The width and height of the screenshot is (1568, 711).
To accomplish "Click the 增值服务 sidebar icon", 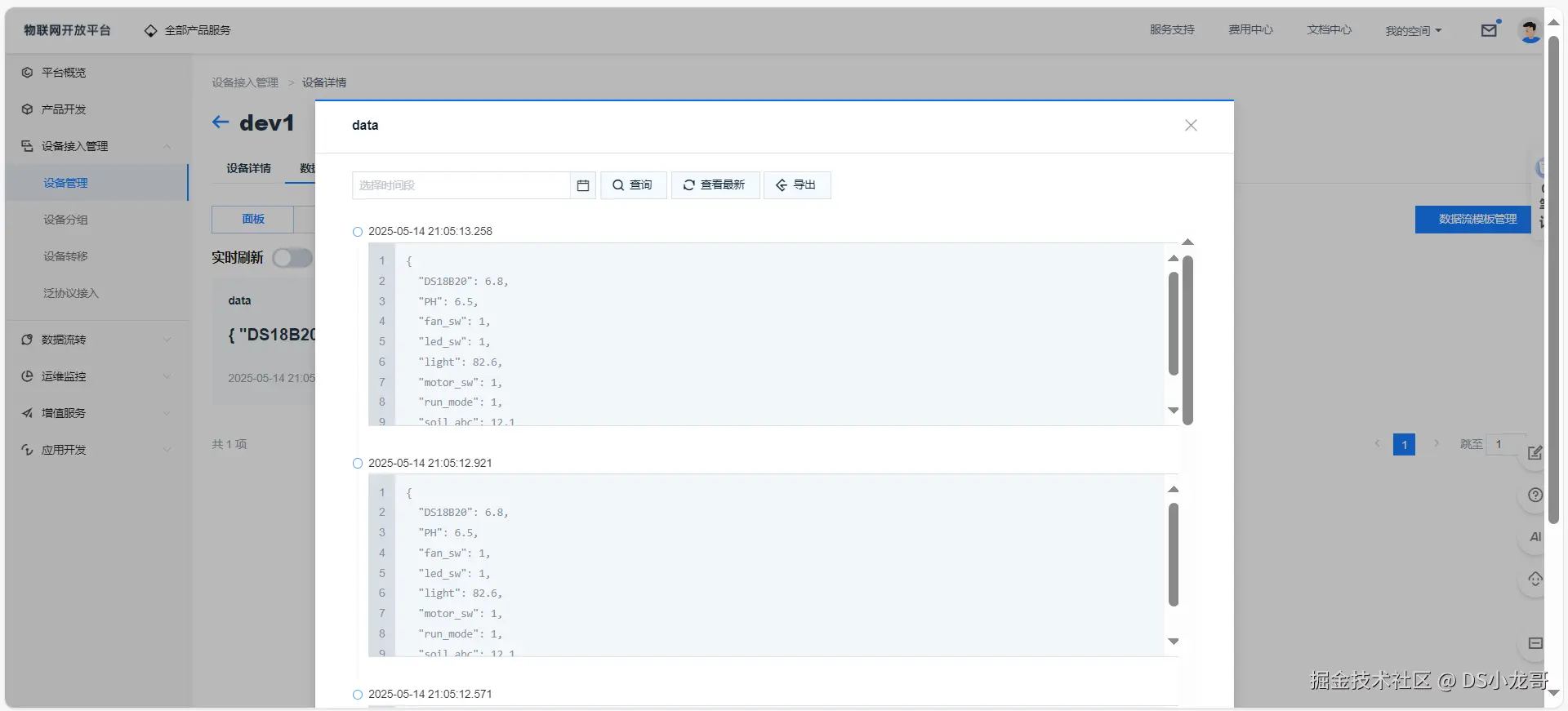I will [27, 413].
